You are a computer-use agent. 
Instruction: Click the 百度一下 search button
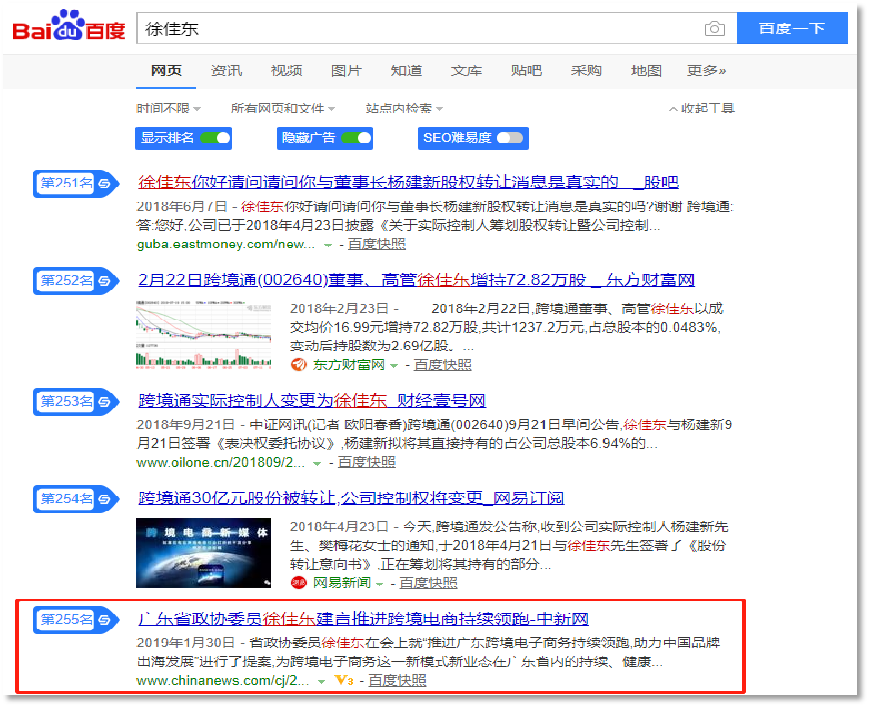point(792,28)
